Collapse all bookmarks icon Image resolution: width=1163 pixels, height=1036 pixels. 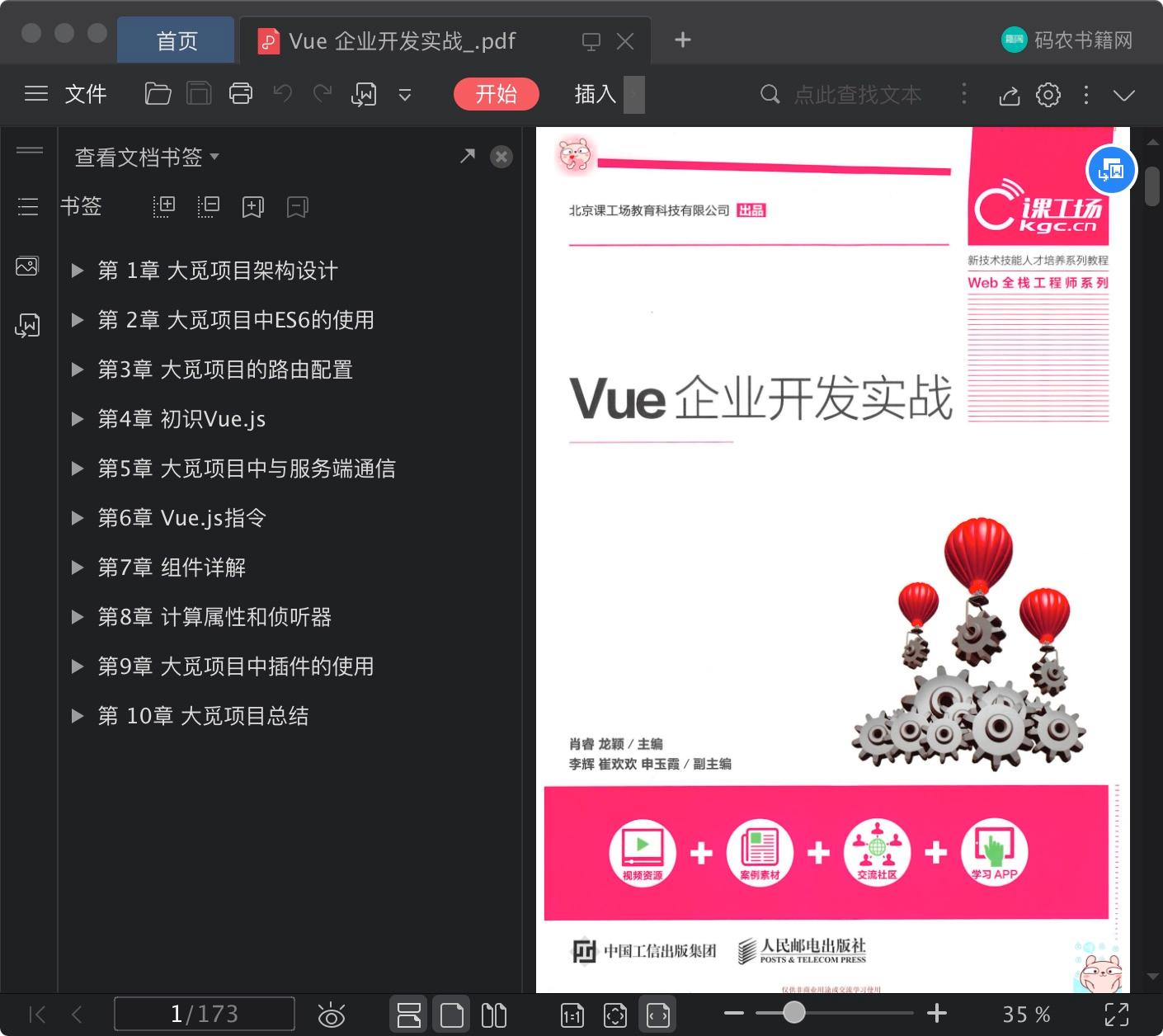click(x=209, y=206)
